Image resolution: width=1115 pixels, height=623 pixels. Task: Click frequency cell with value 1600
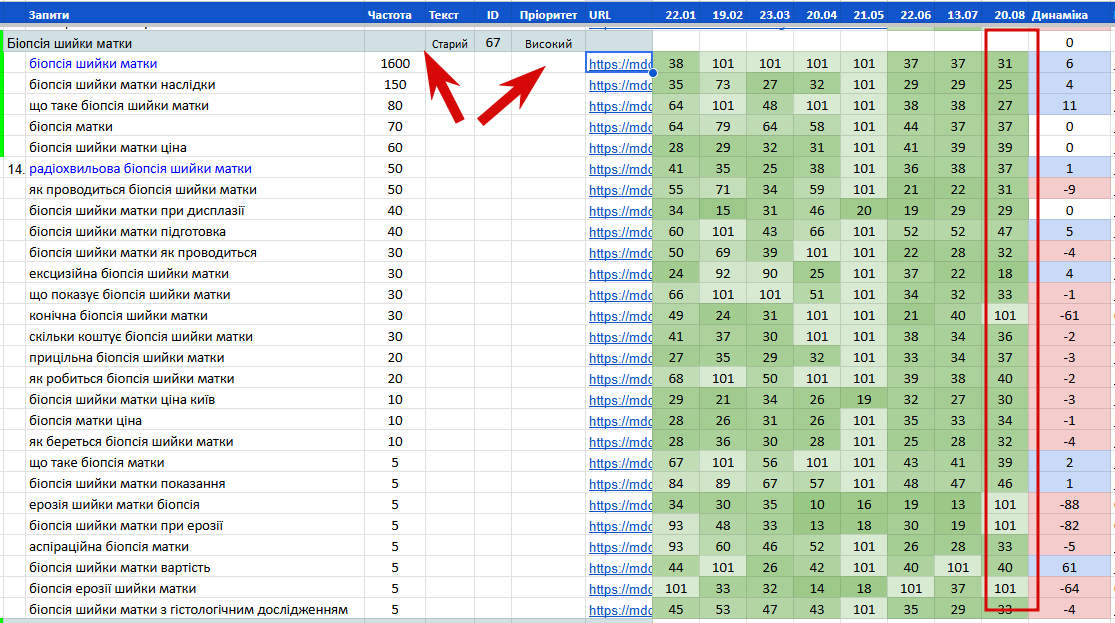[395, 64]
